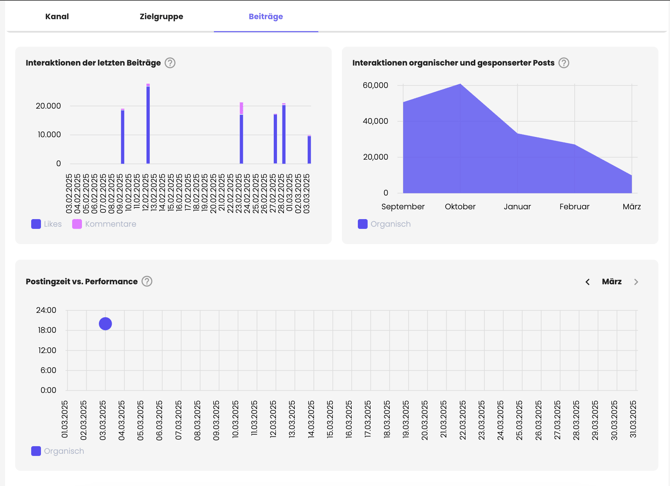The height and width of the screenshot is (486, 670).
Task: Open help icon beside Postingzeit vs. Performance
Action: point(147,281)
